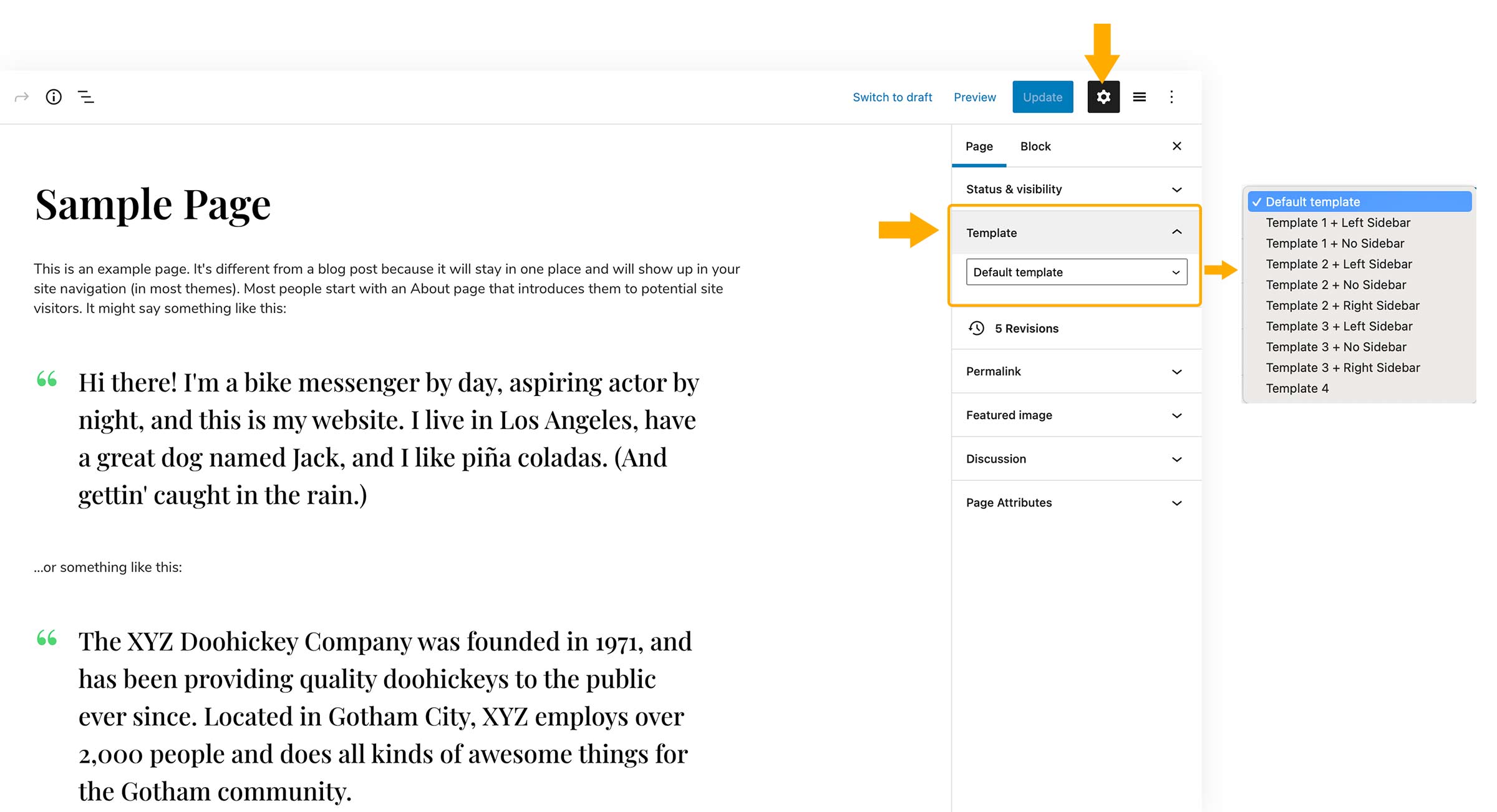
Task: Select Template 2 + Left Sidebar from the list
Action: [x=1339, y=264]
